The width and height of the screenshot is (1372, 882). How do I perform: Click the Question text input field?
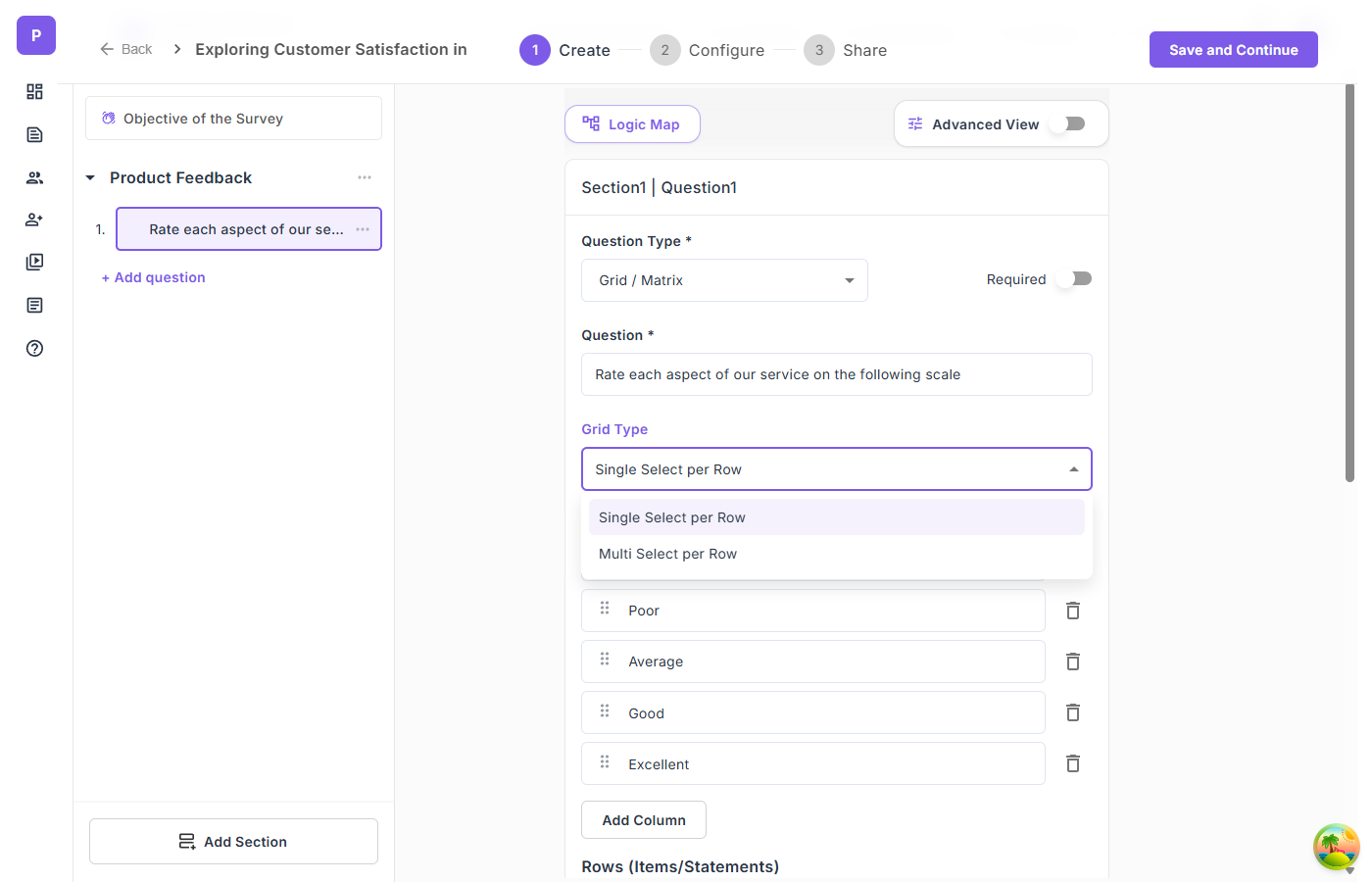click(x=836, y=374)
